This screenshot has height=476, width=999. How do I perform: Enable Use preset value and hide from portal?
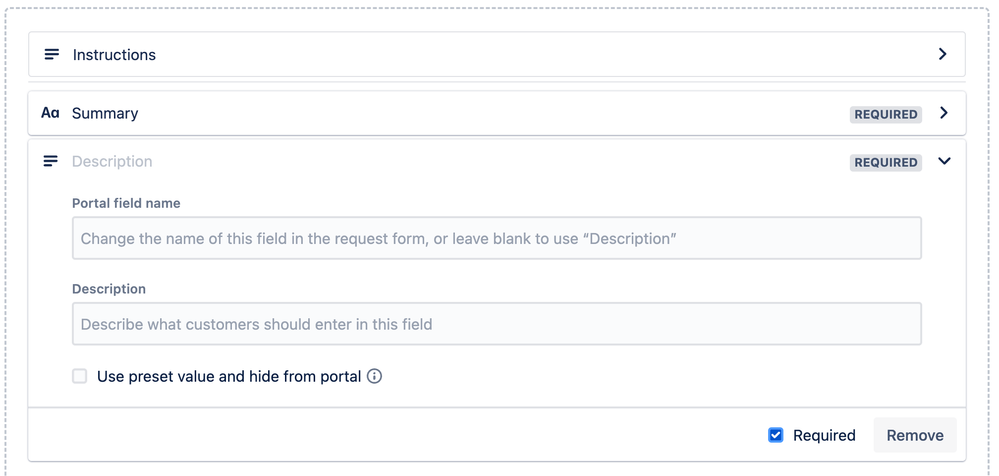tap(80, 377)
